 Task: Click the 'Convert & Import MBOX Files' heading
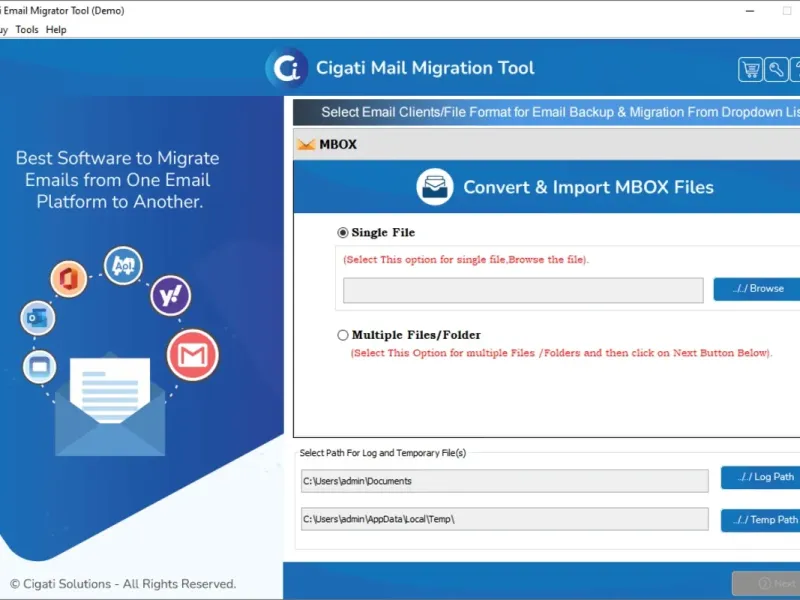click(588, 187)
